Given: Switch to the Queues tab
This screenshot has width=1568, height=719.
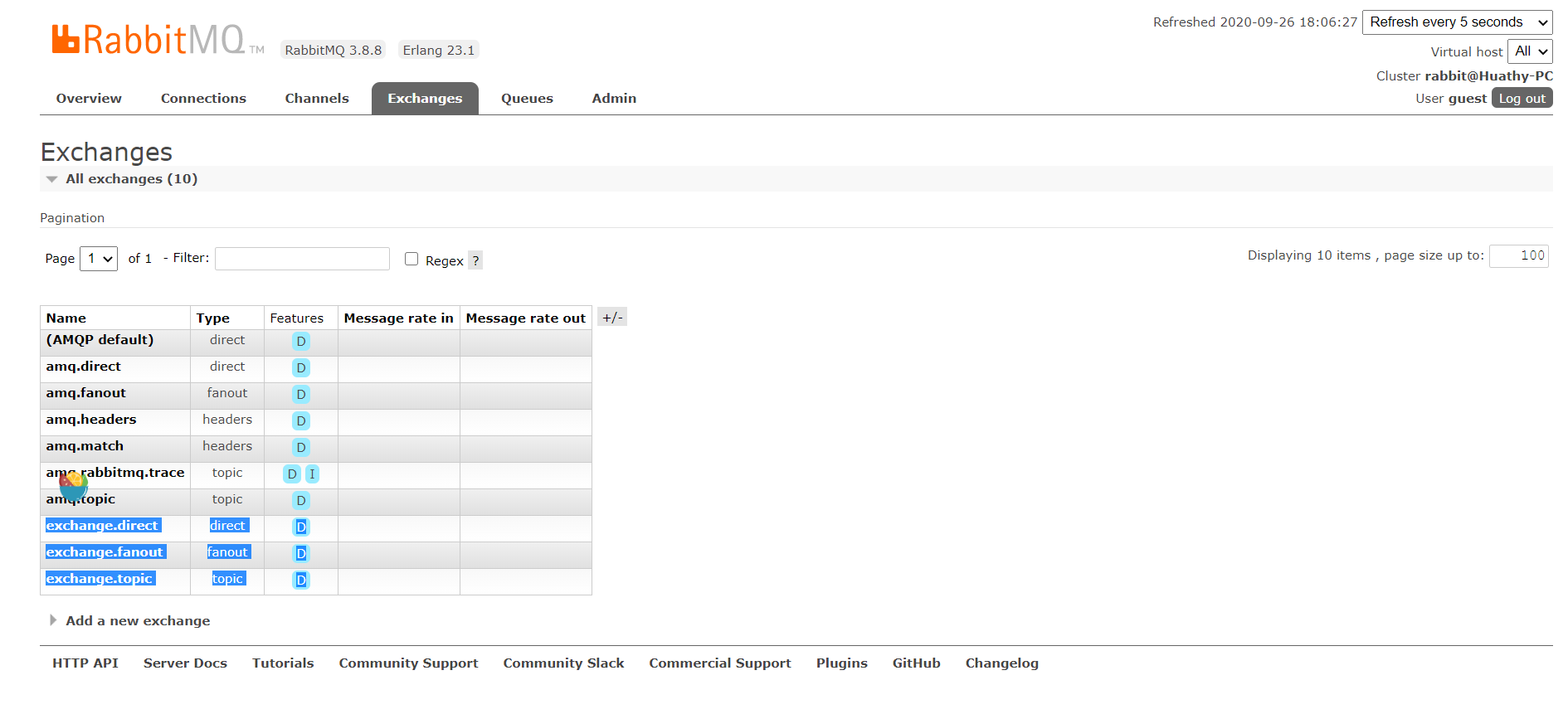Looking at the screenshot, I should click(527, 98).
